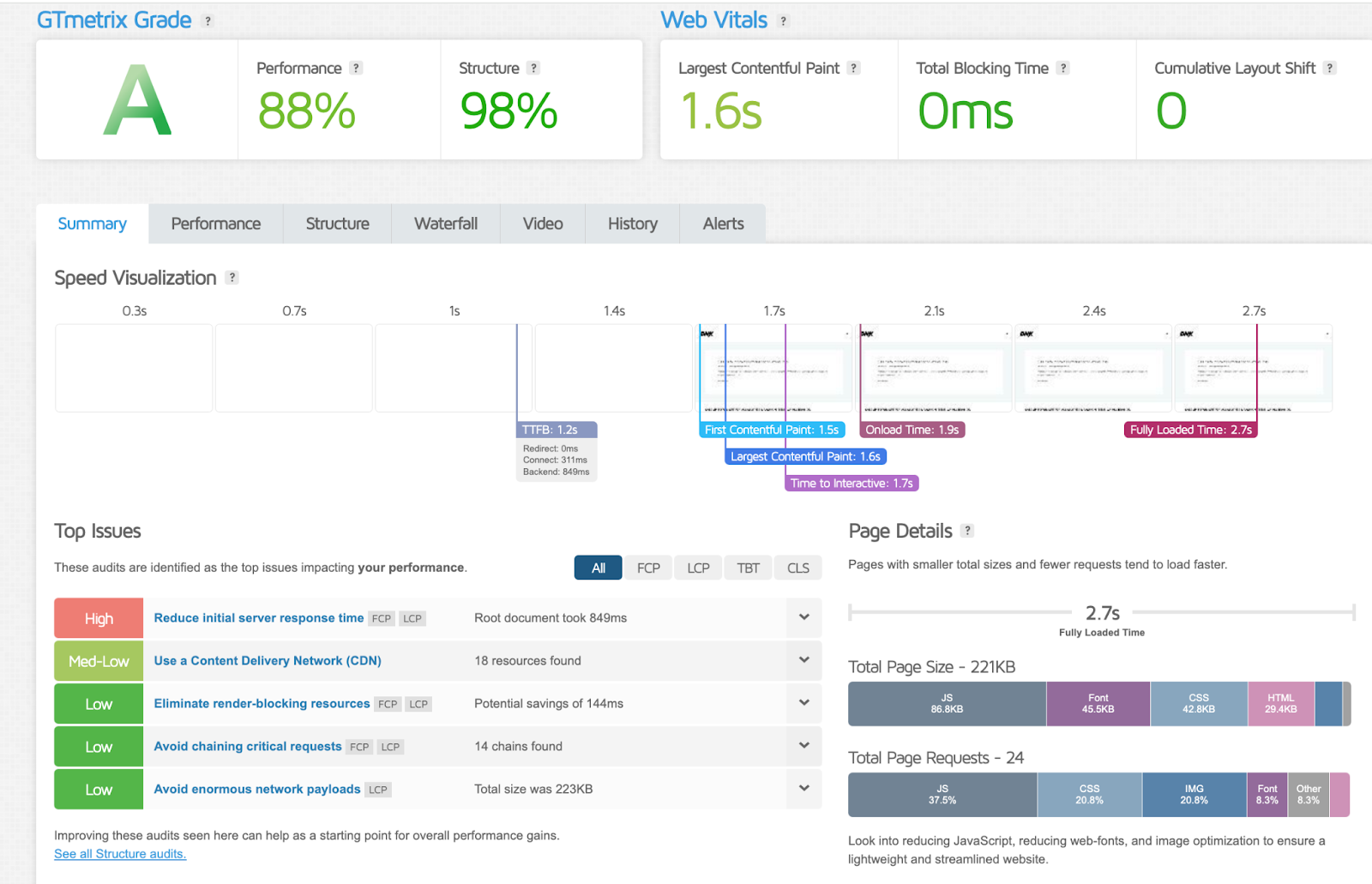This screenshot has height=884, width=1372.
Task: Click the 2.1s filmstrip screenshot
Action: pos(934,368)
